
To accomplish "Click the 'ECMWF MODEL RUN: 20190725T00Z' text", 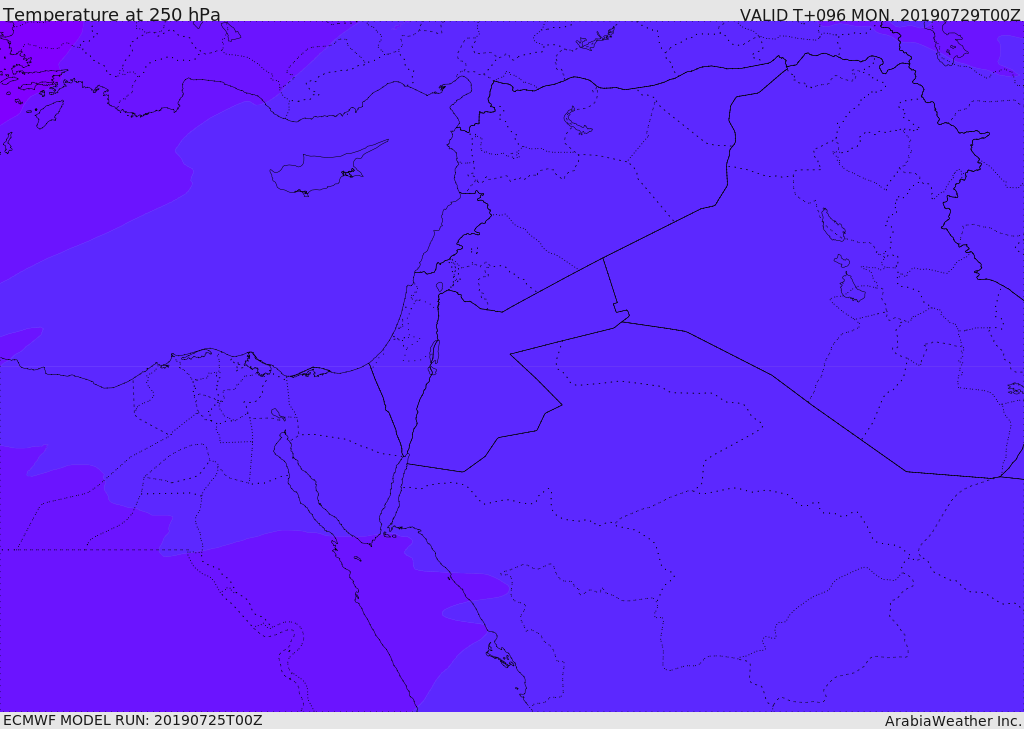I will [x=133, y=721].
